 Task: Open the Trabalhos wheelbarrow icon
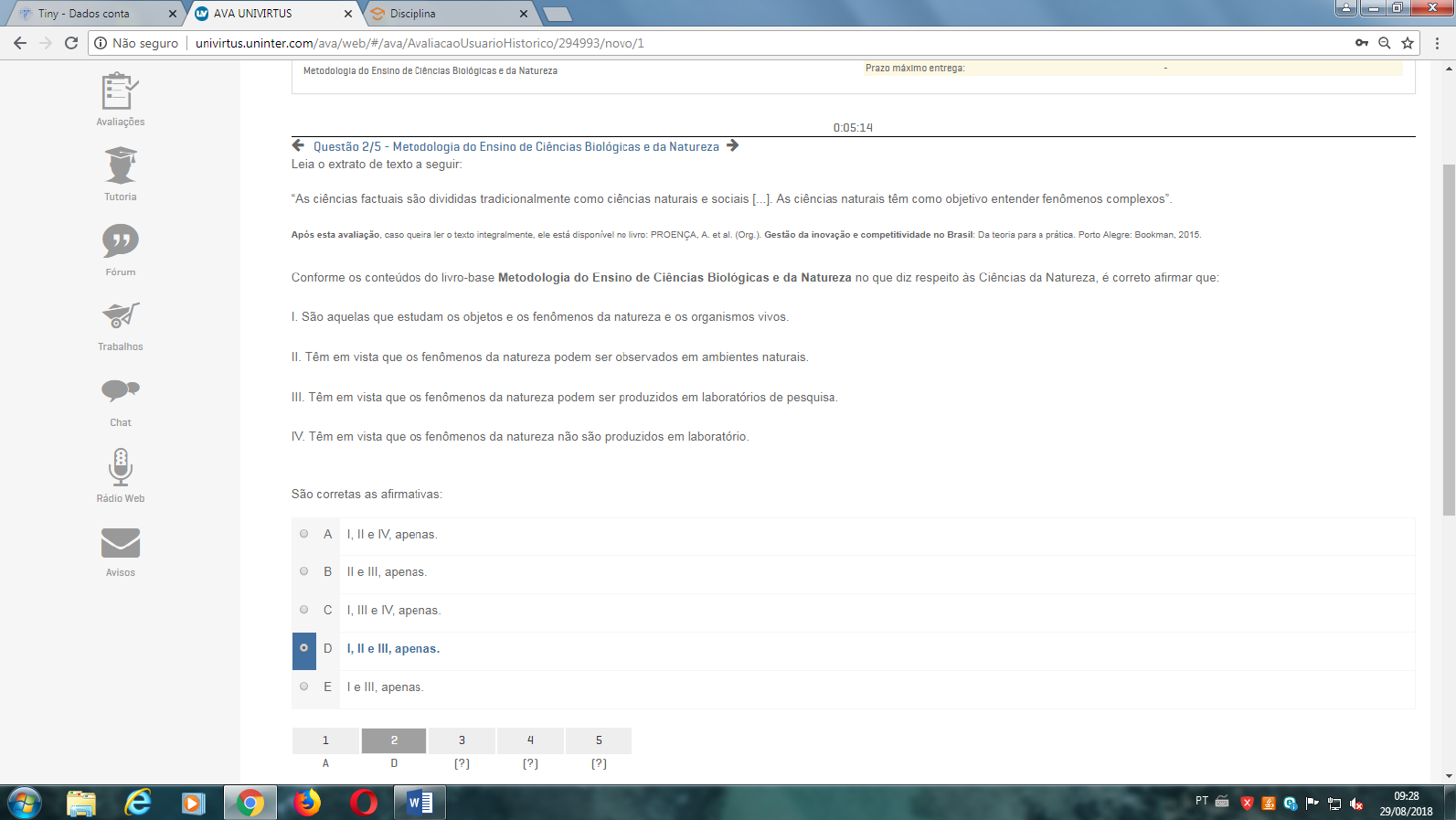[121, 315]
